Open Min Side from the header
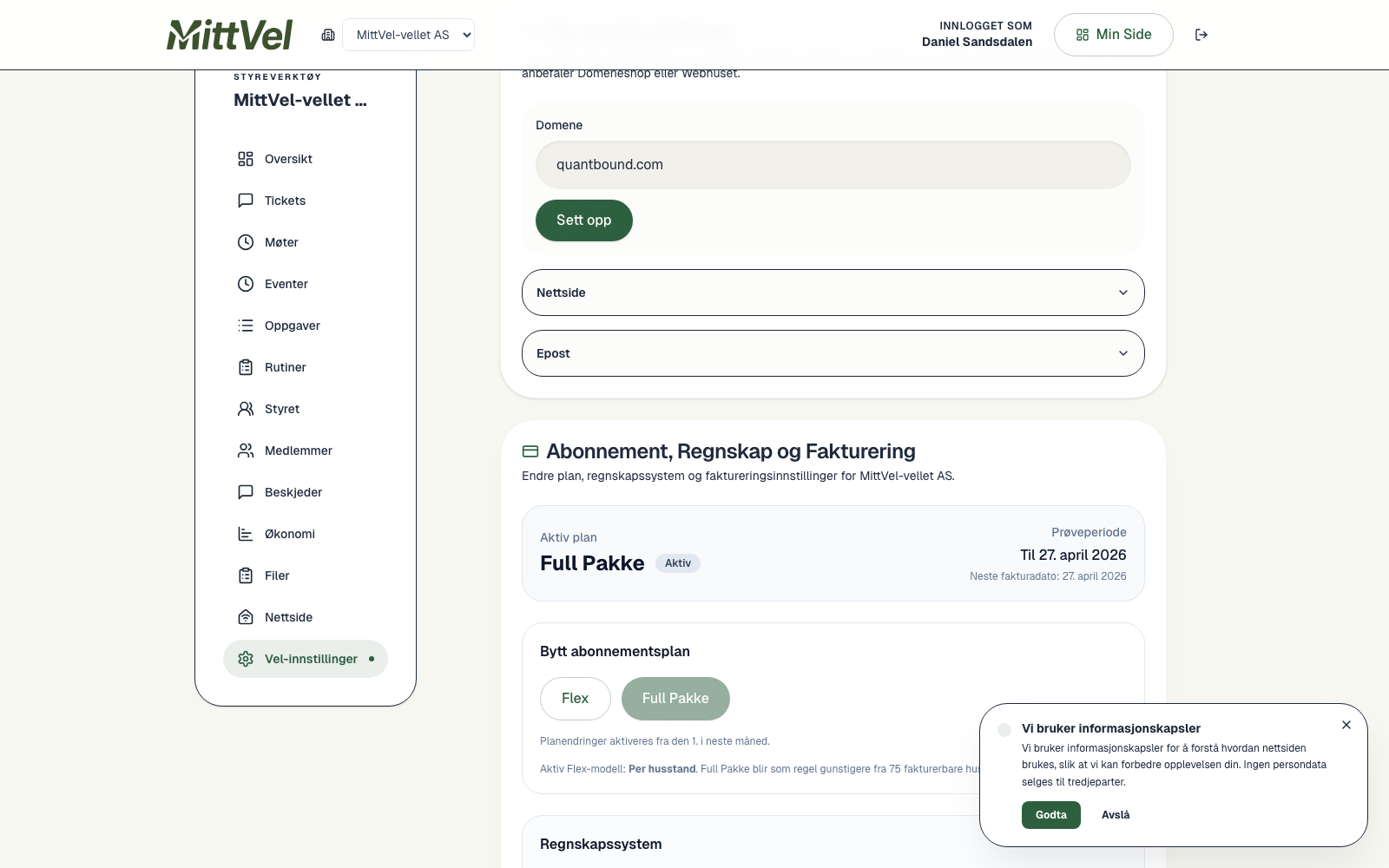 1114,35
